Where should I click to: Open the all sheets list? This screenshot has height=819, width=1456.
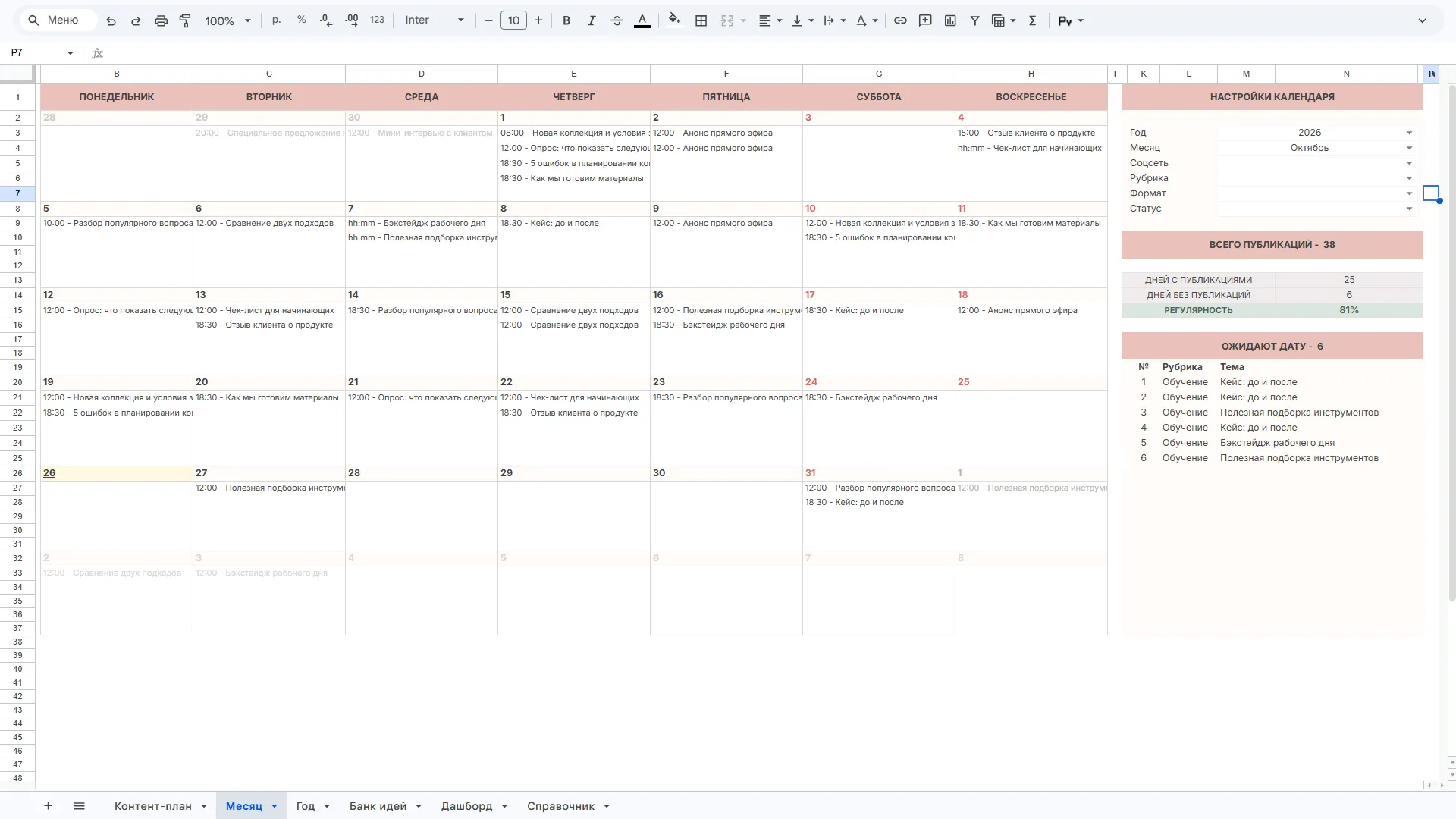[79, 806]
